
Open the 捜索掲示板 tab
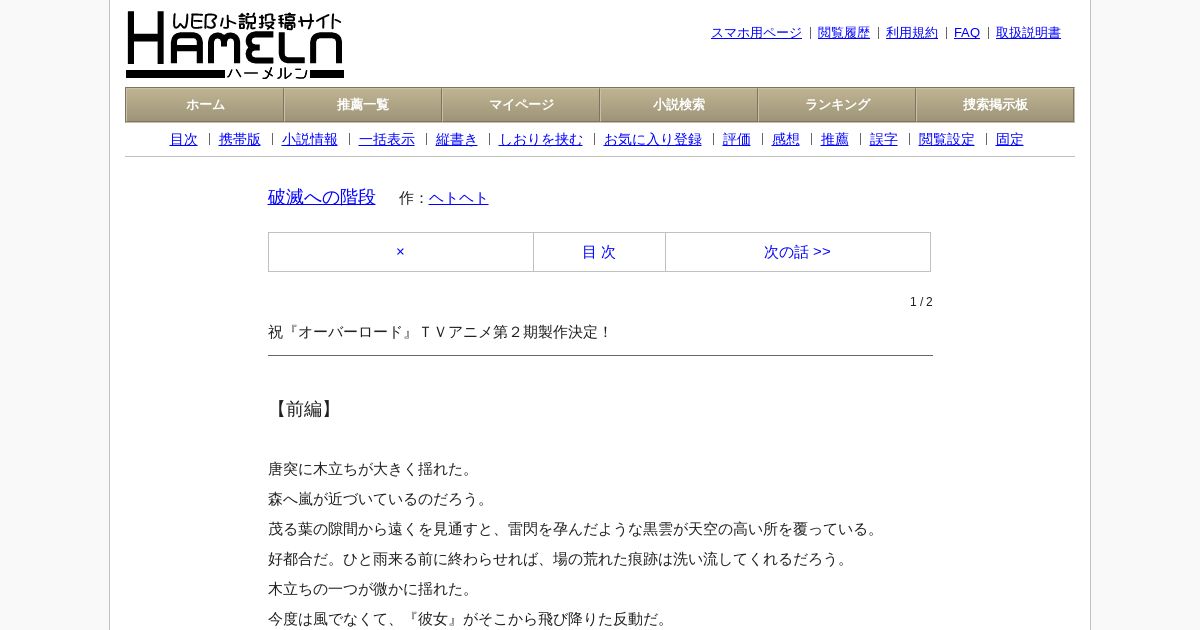(x=995, y=105)
